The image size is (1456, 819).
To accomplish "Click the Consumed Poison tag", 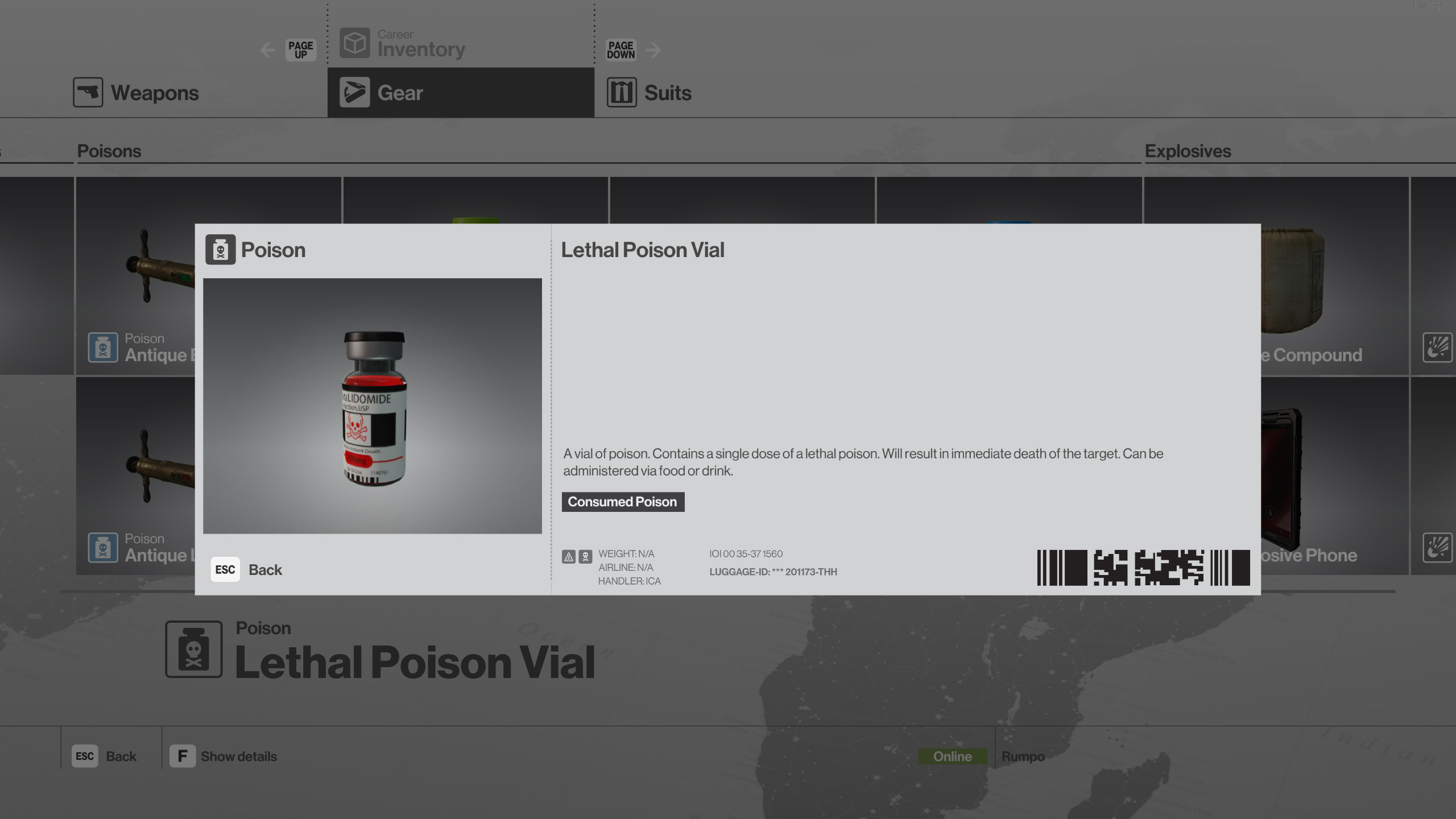I will [623, 502].
